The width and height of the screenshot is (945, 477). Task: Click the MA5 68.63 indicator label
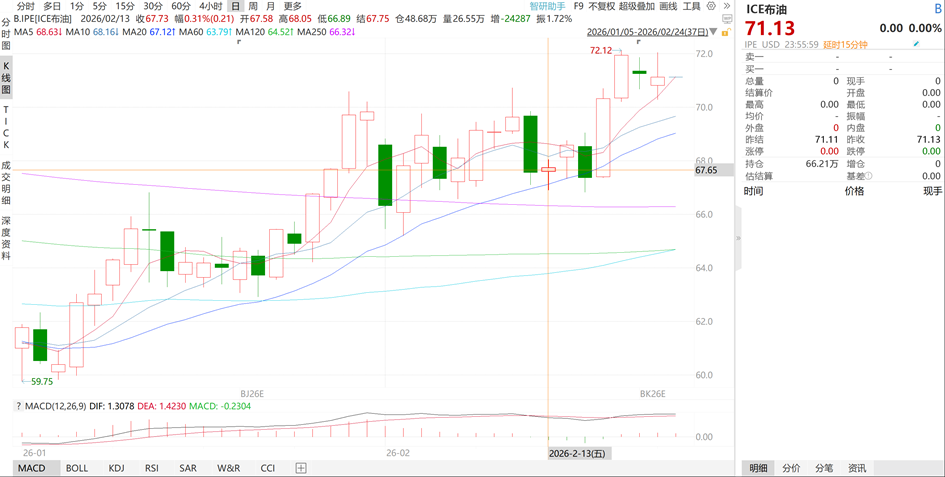point(38,31)
